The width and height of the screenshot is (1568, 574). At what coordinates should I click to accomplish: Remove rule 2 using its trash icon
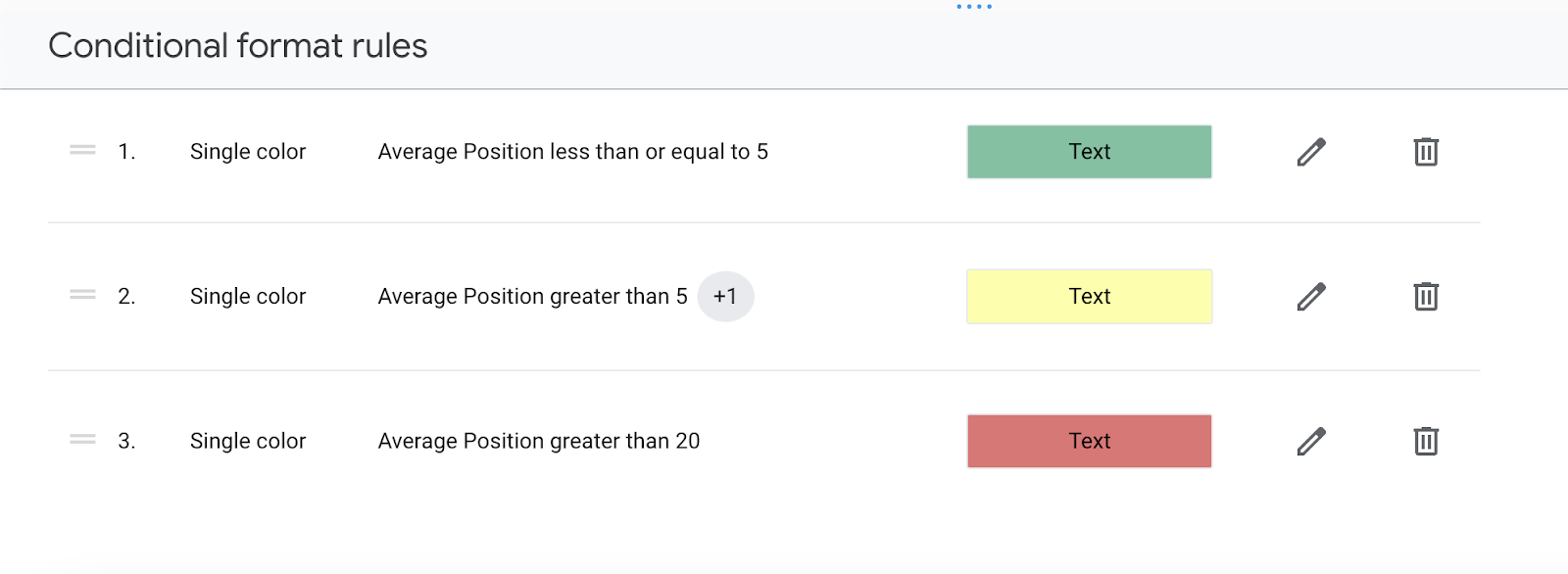coord(1426,296)
